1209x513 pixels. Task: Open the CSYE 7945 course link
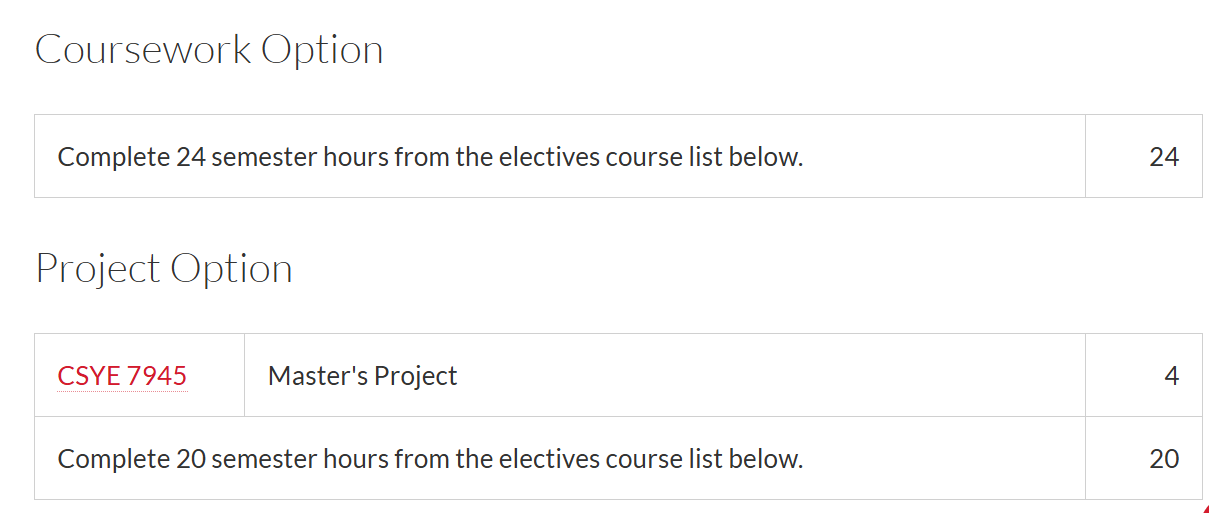pos(122,376)
